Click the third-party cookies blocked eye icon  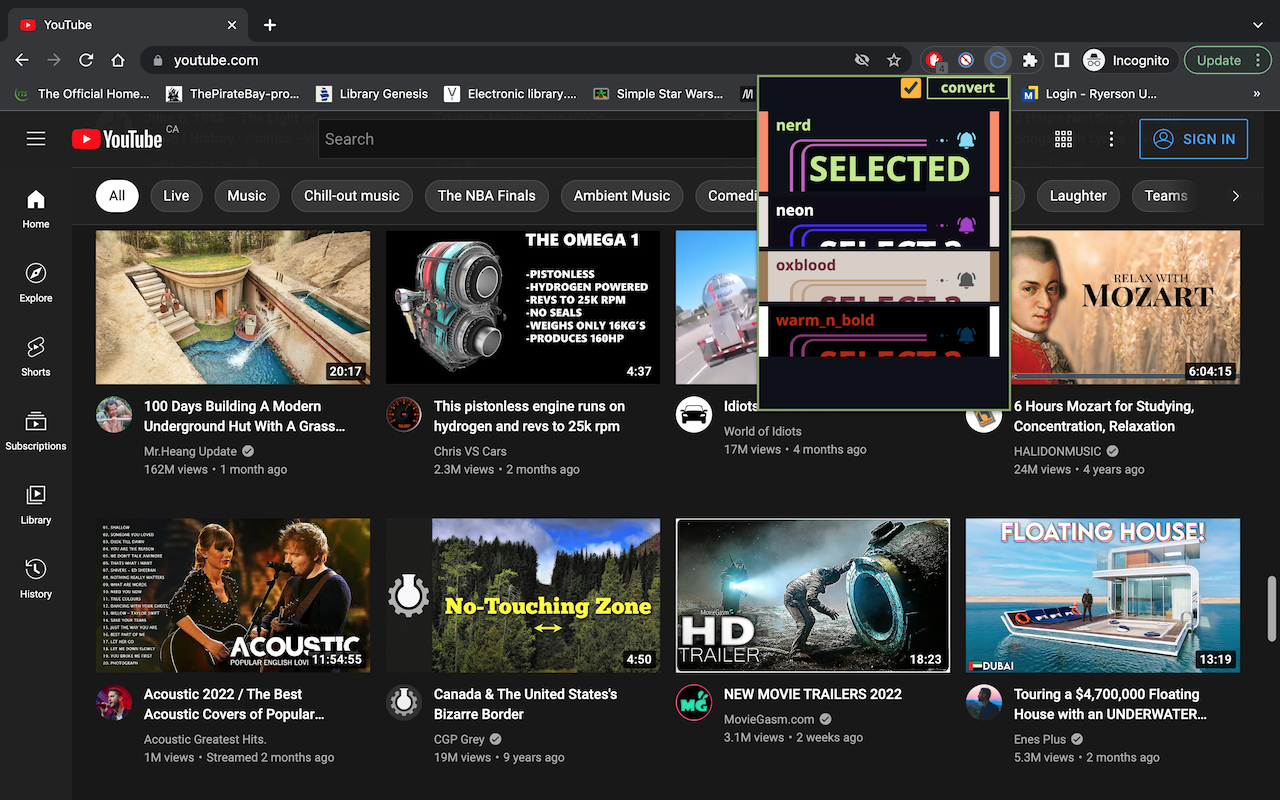tap(862, 60)
